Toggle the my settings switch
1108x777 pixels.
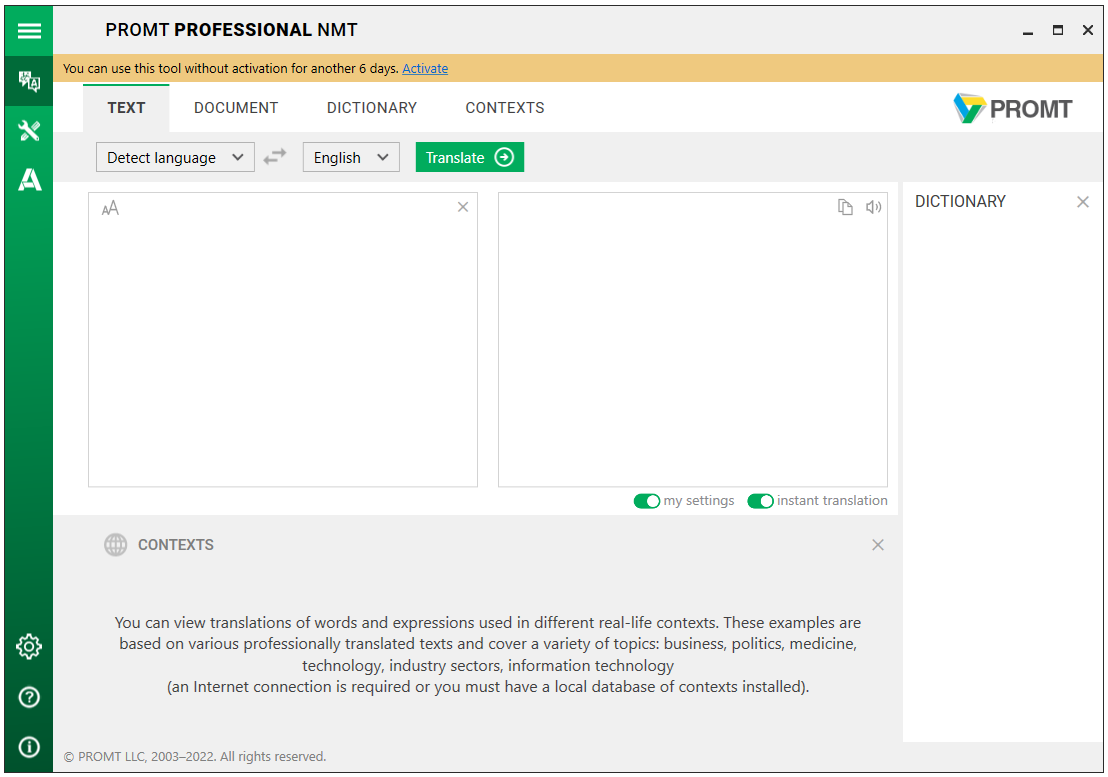tap(647, 501)
